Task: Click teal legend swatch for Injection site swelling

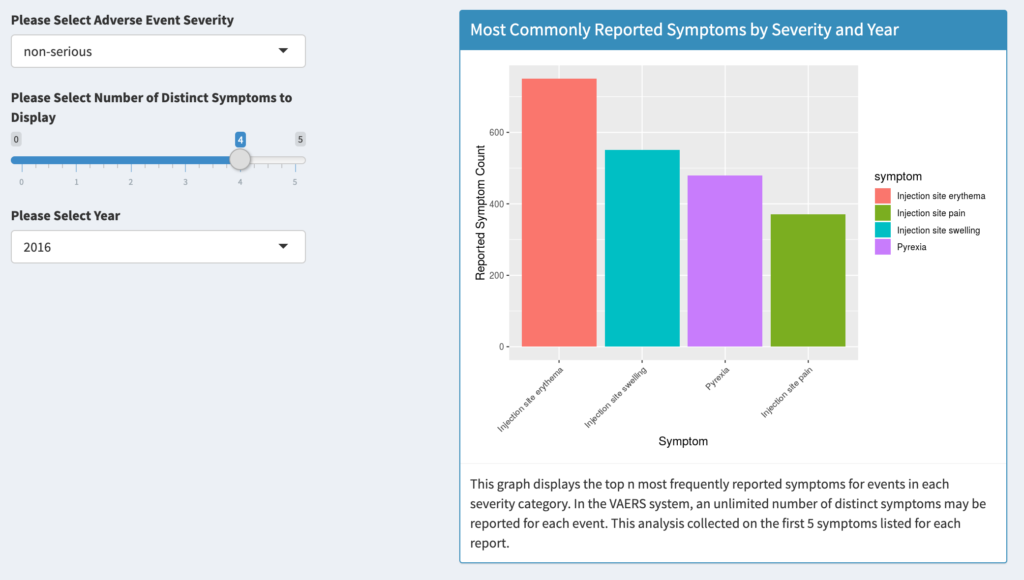Action: pyautogui.click(x=882, y=230)
